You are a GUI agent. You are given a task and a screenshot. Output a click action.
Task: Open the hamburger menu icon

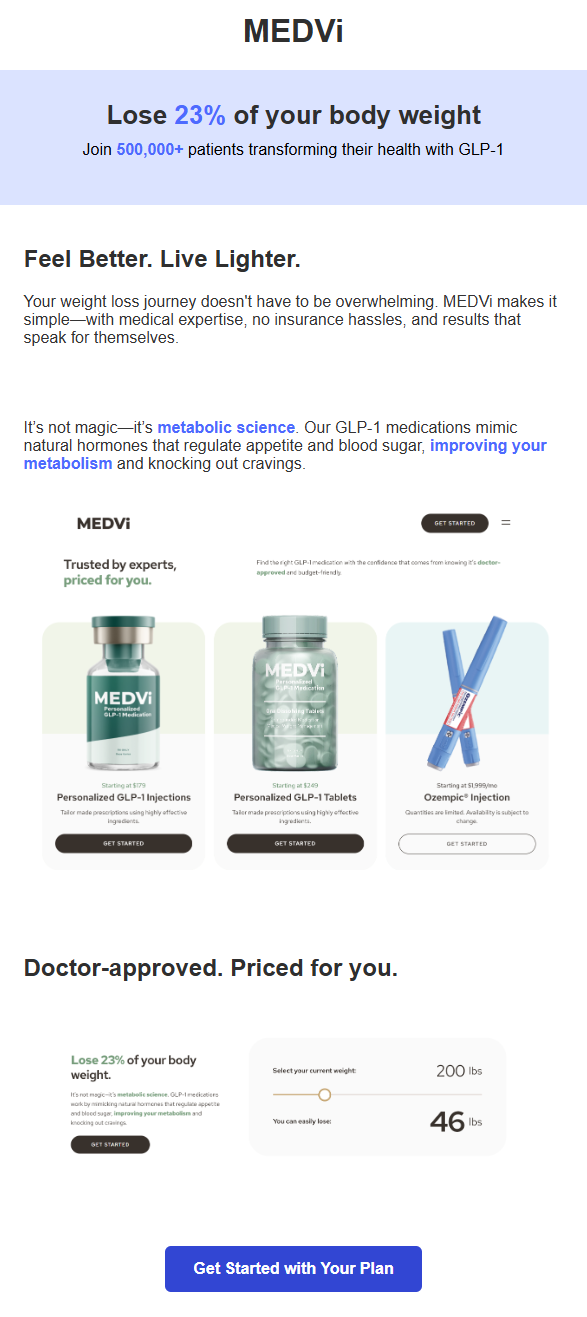[x=505, y=523]
